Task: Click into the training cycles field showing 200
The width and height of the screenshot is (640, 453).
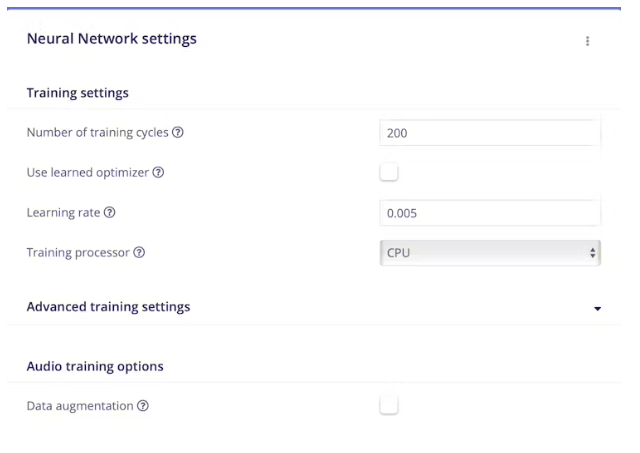Action: [490, 133]
